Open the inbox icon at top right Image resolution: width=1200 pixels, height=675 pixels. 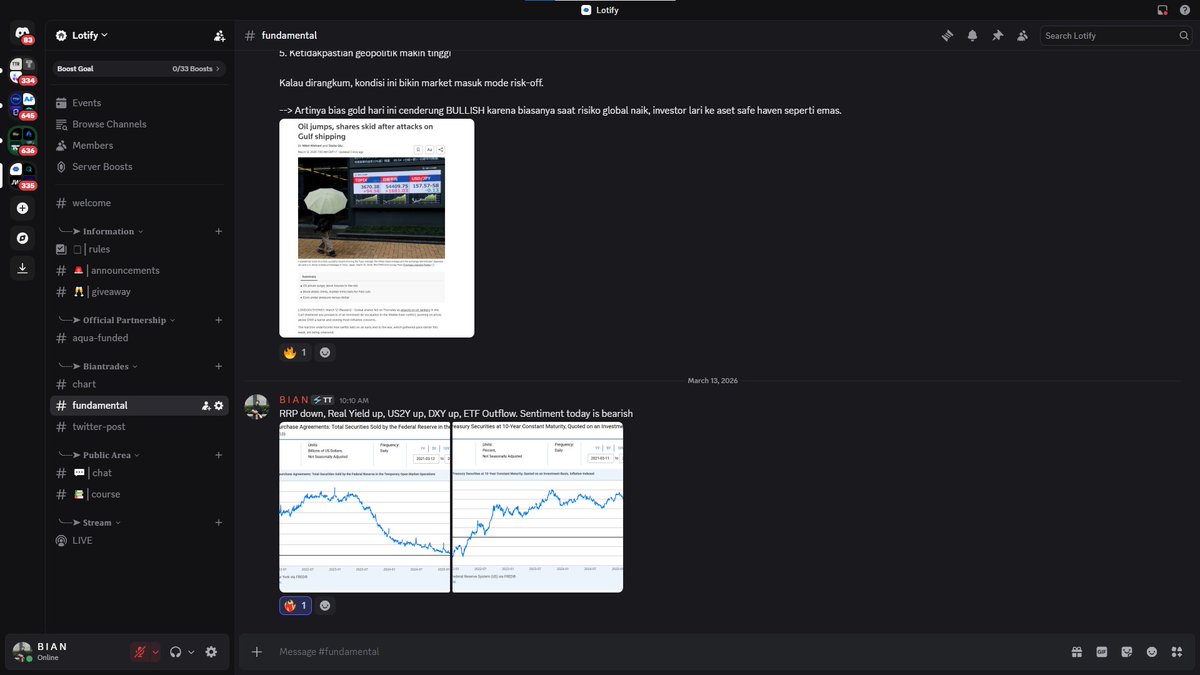click(1162, 10)
